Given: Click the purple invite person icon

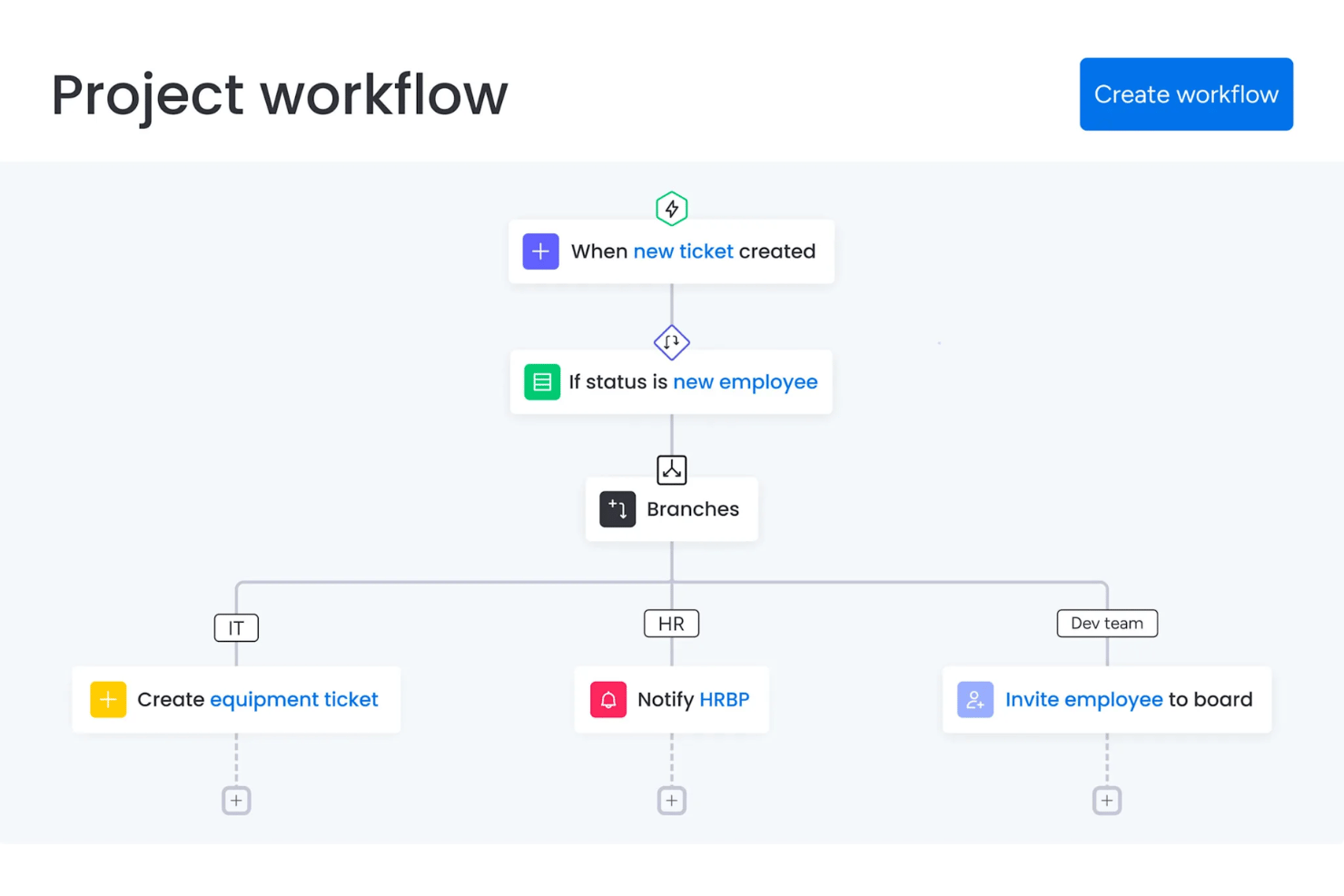Looking at the screenshot, I should 975,700.
